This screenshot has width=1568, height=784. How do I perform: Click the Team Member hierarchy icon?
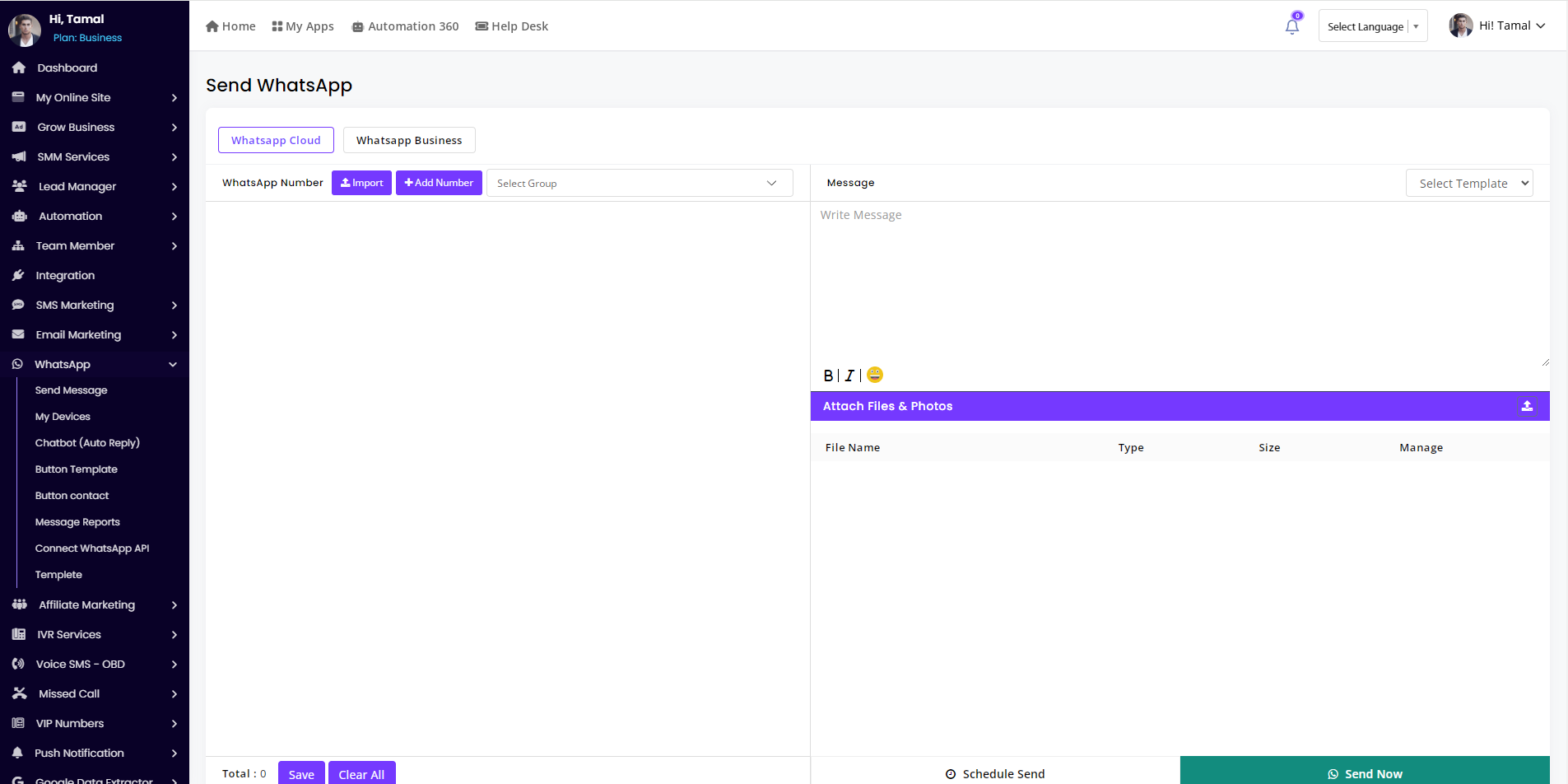coord(18,245)
